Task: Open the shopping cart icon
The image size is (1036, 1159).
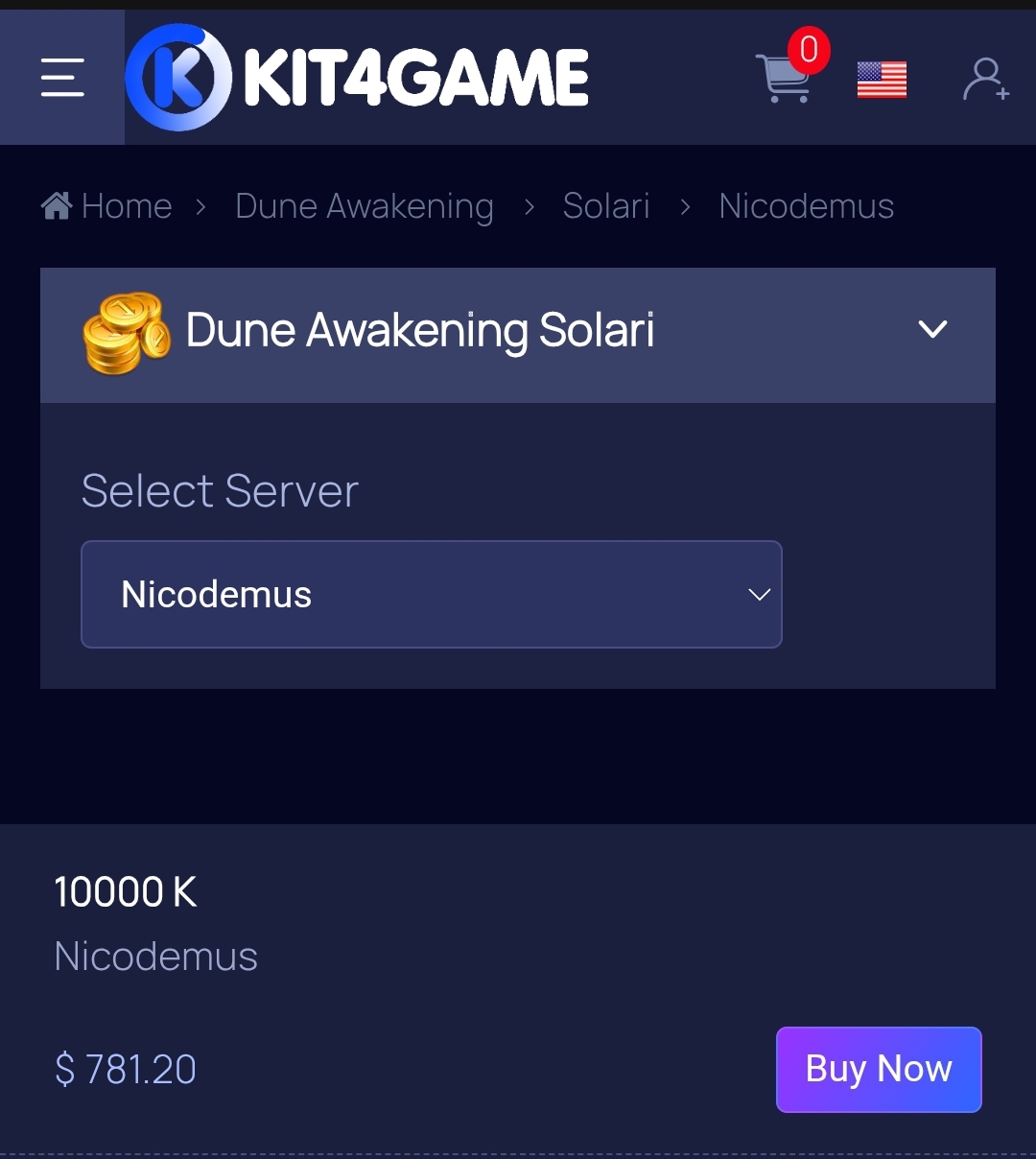Action: [x=783, y=79]
